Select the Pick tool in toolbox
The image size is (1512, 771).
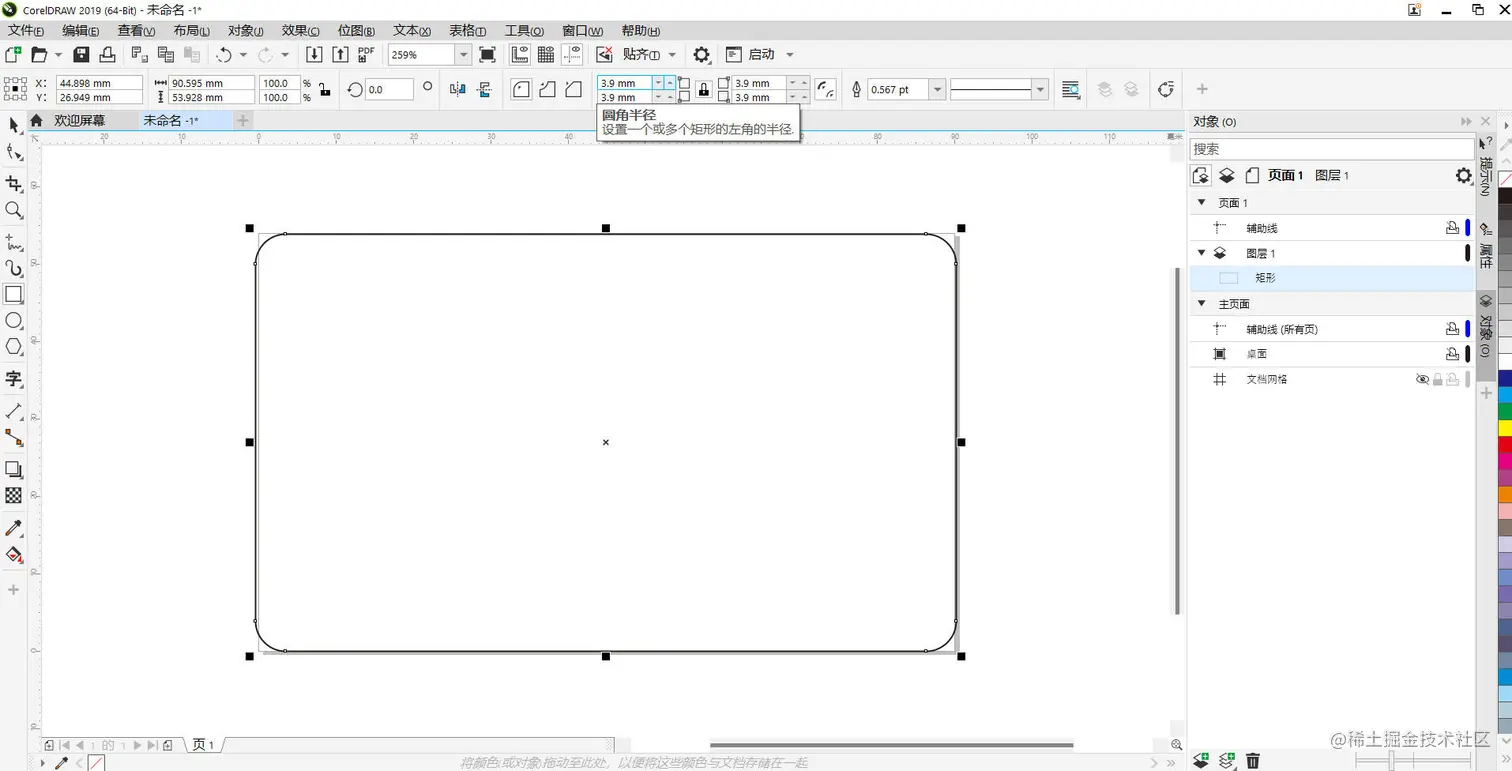pos(14,125)
